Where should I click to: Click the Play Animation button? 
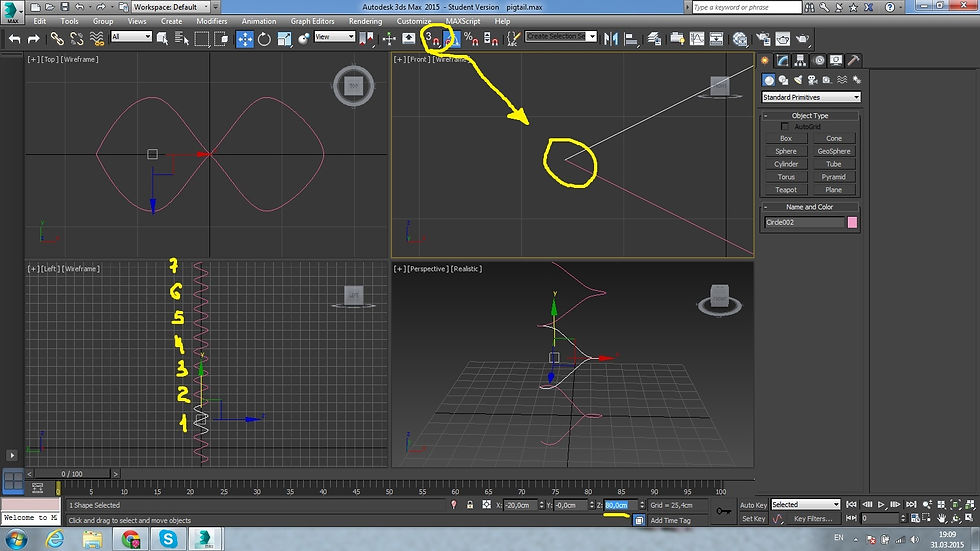[881, 504]
